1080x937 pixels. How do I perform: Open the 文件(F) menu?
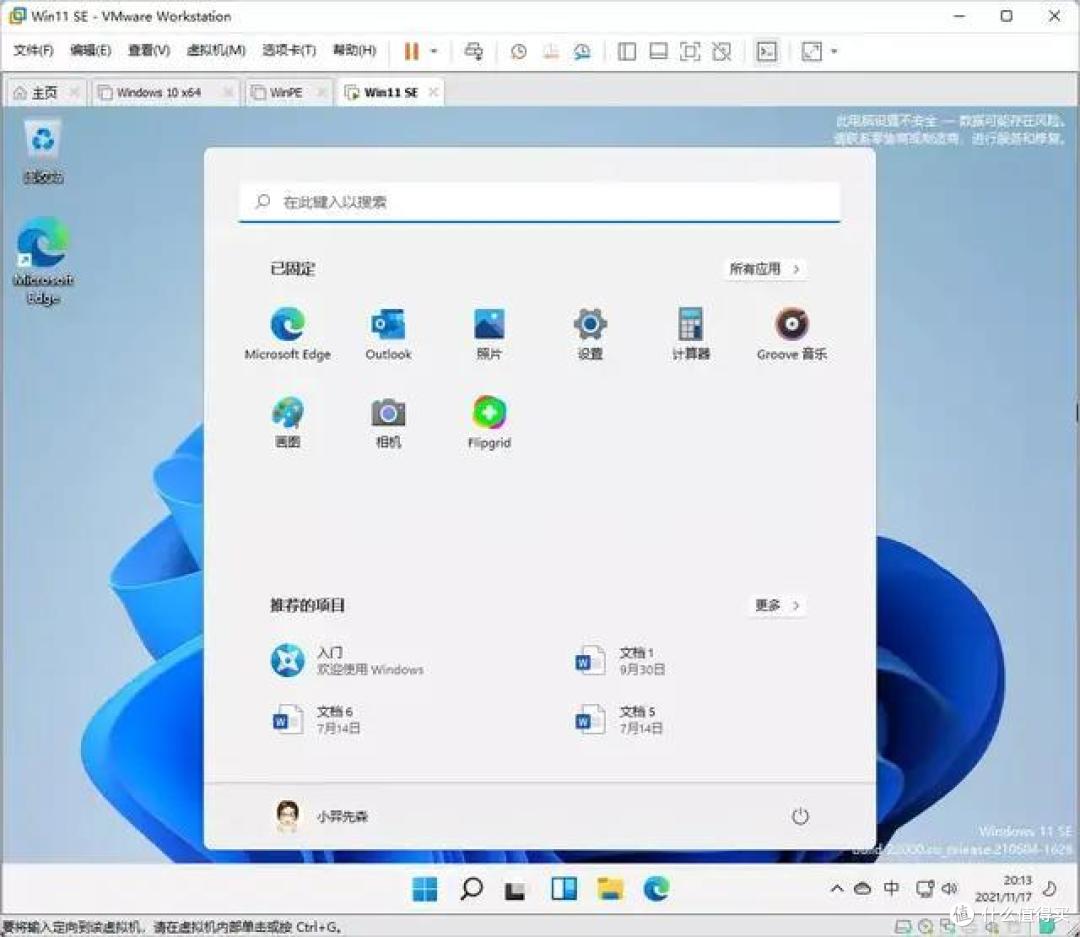click(33, 50)
